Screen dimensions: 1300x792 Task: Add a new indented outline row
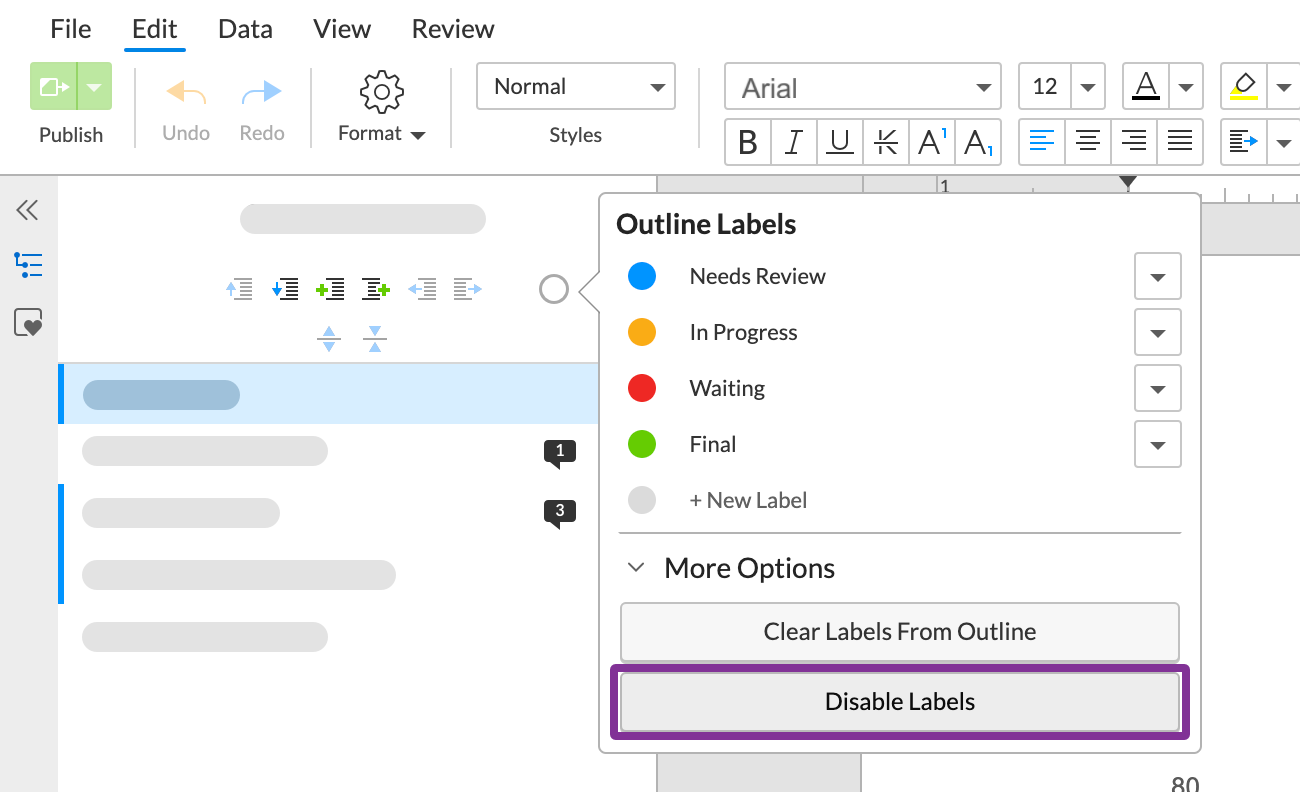pos(375,289)
